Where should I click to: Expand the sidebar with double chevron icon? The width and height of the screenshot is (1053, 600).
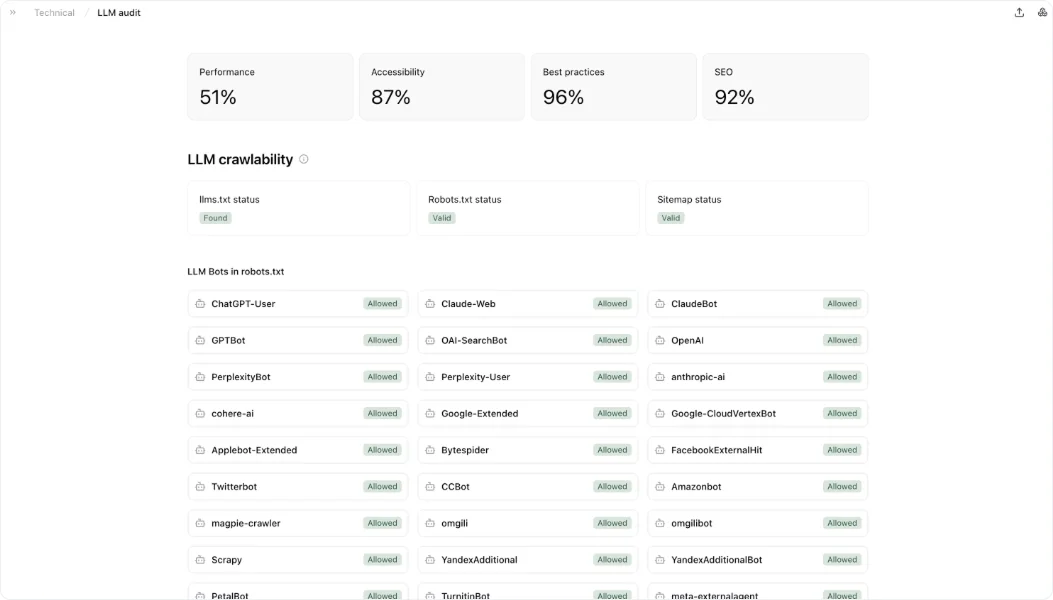pos(13,12)
